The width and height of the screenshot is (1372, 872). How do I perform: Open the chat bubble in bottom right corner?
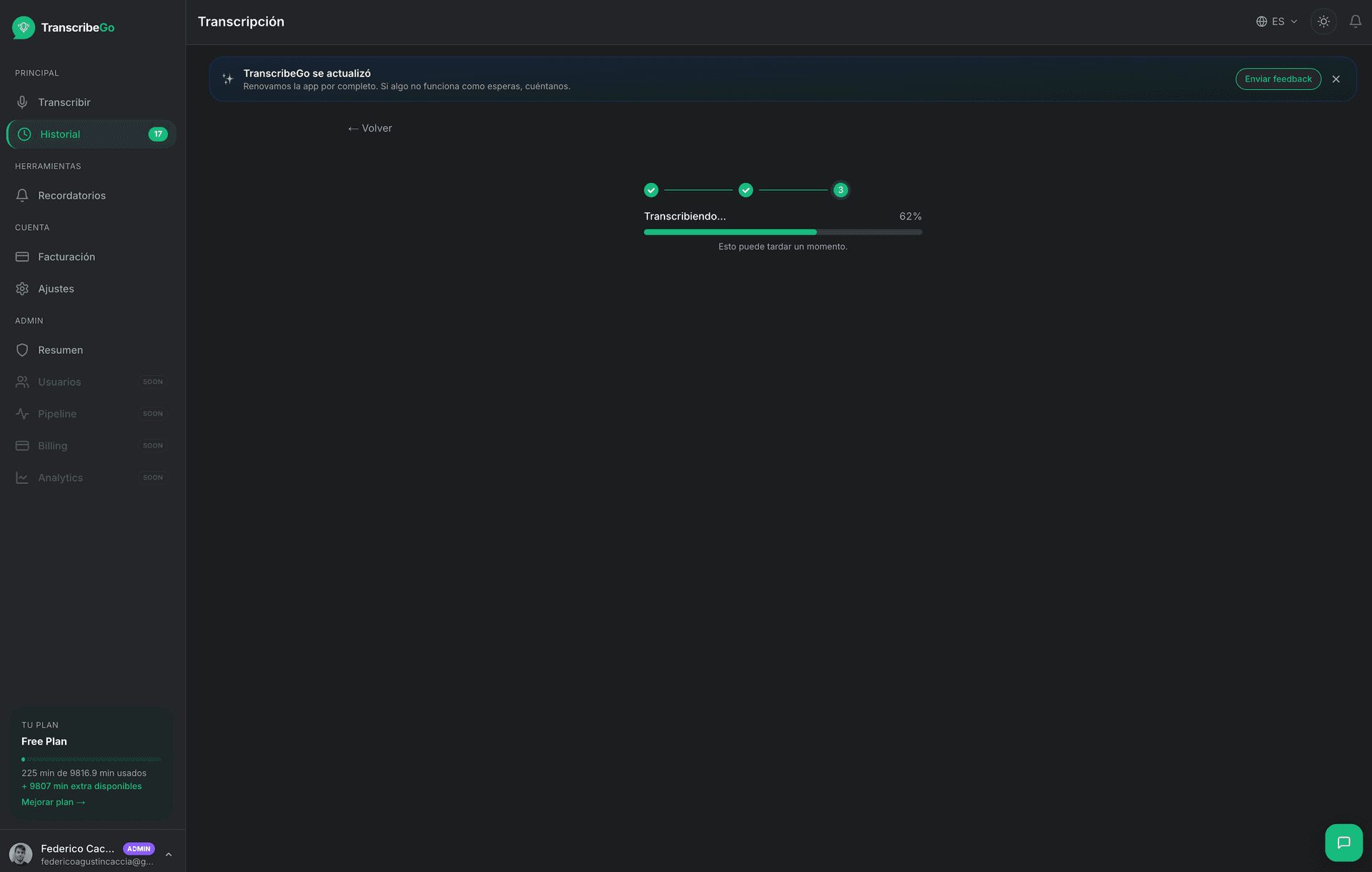1343,843
